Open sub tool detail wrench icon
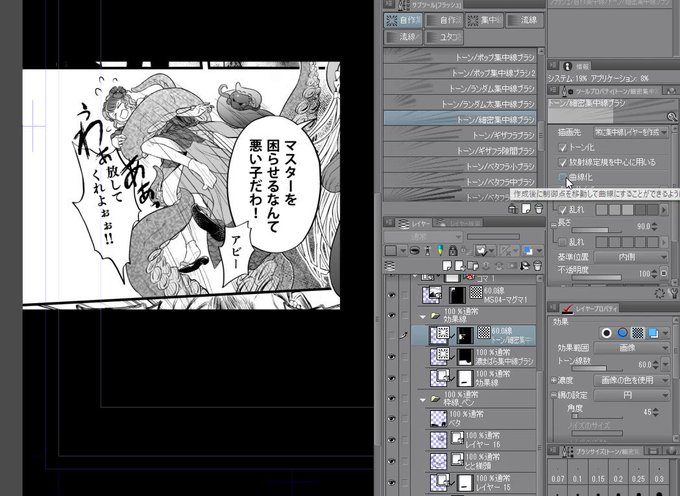Viewport: 680px width, 496px height. pos(674,294)
